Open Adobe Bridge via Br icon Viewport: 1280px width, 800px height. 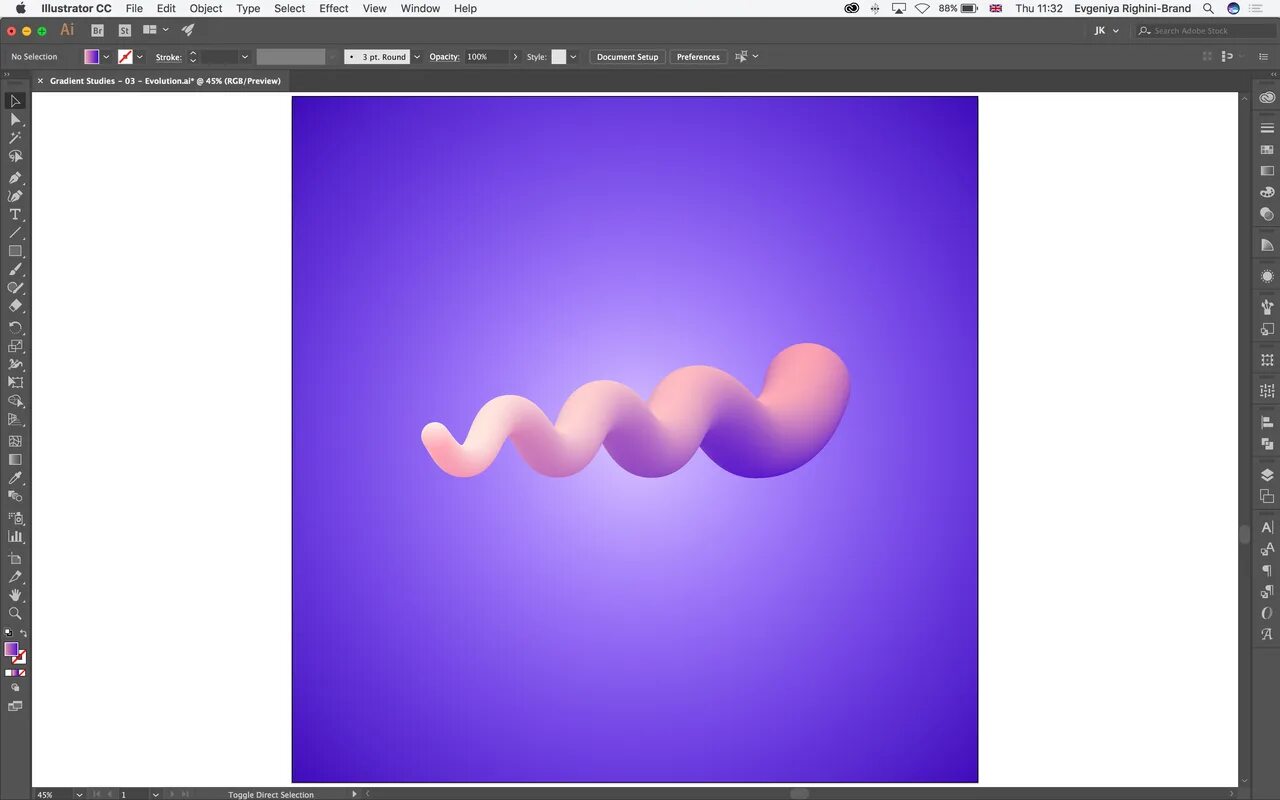click(97, 31)
